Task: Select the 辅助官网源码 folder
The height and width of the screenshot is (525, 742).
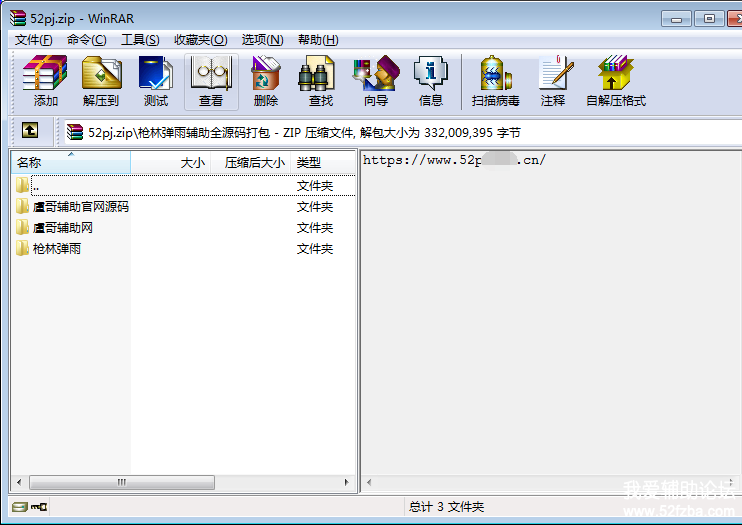Action: (81, 206)
